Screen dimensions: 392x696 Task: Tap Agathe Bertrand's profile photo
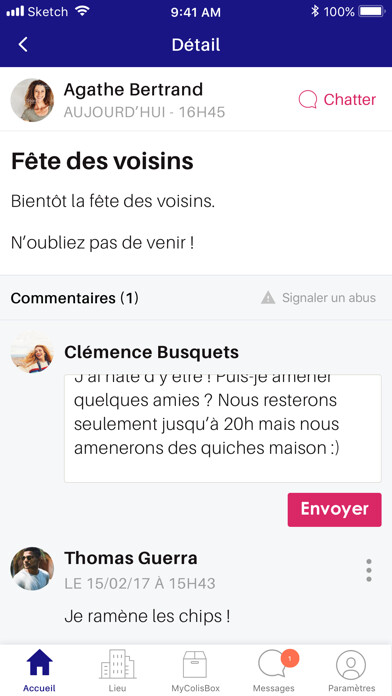(x=32, y=100)
